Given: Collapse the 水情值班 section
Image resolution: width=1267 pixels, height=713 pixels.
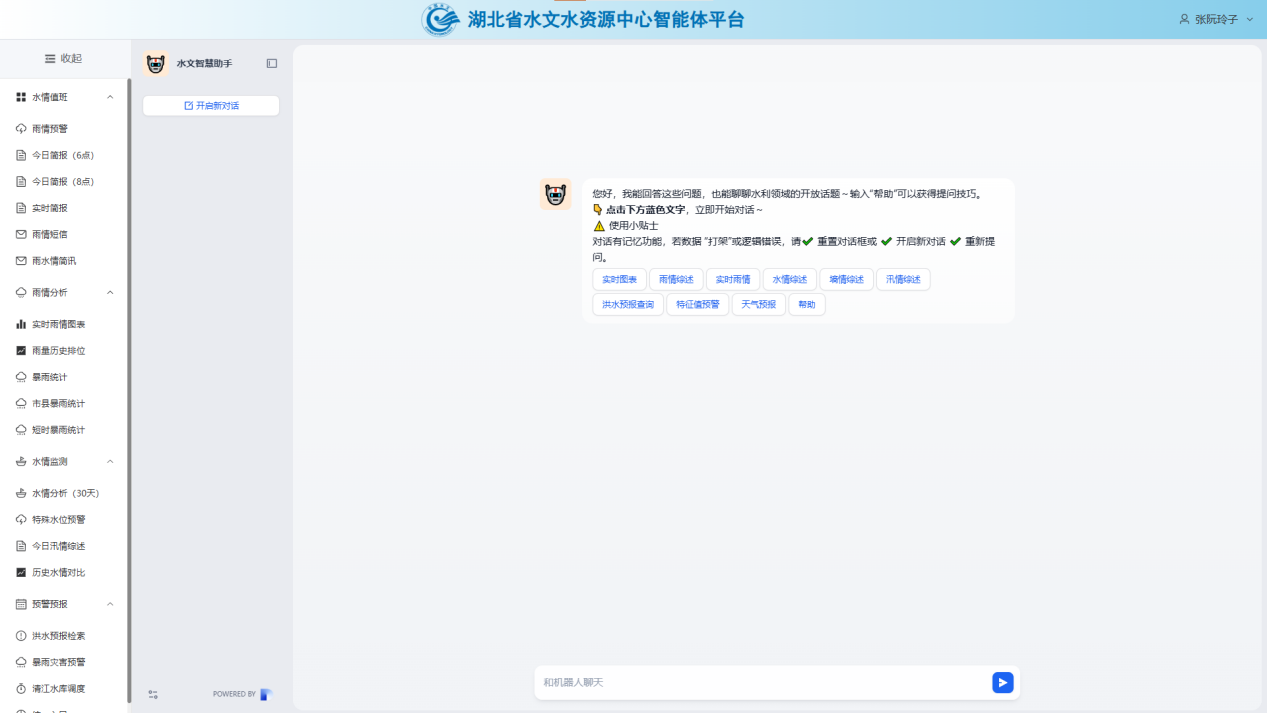Looking at the screenshot, I should 109,96.
